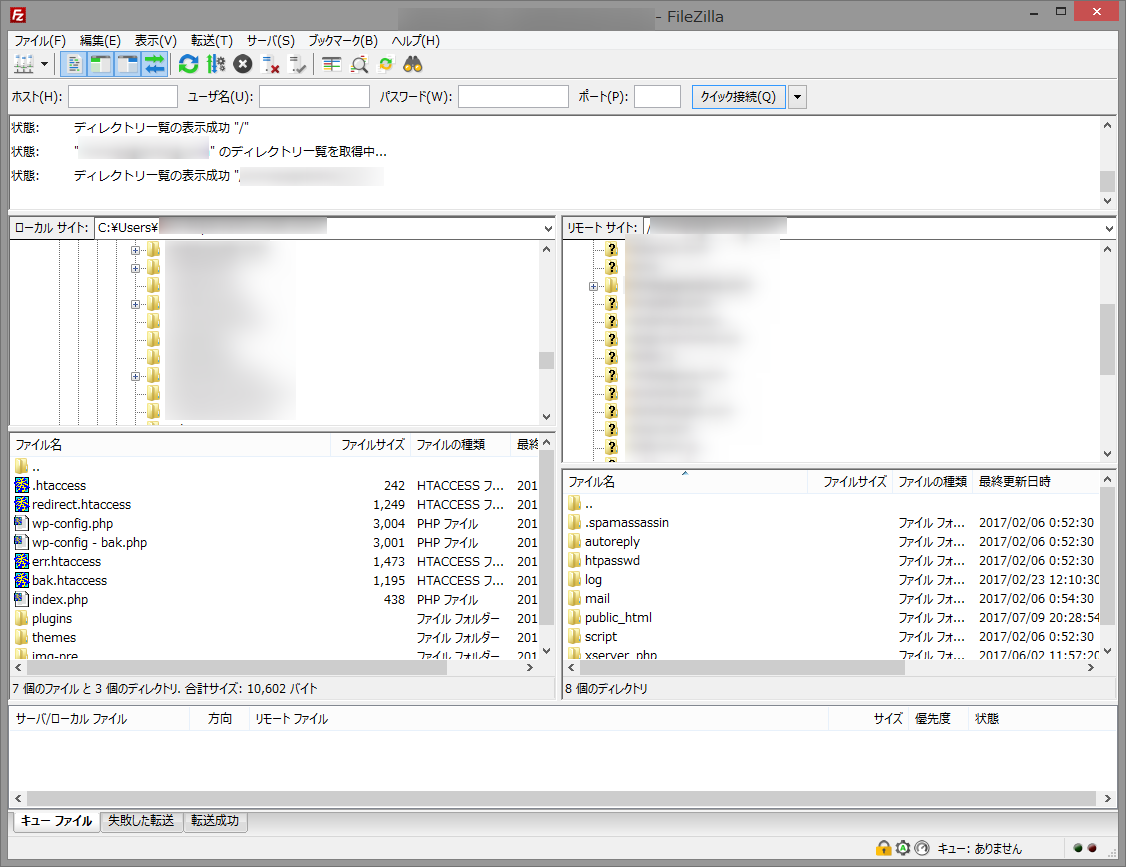Select local plugins folder icon

22,618
